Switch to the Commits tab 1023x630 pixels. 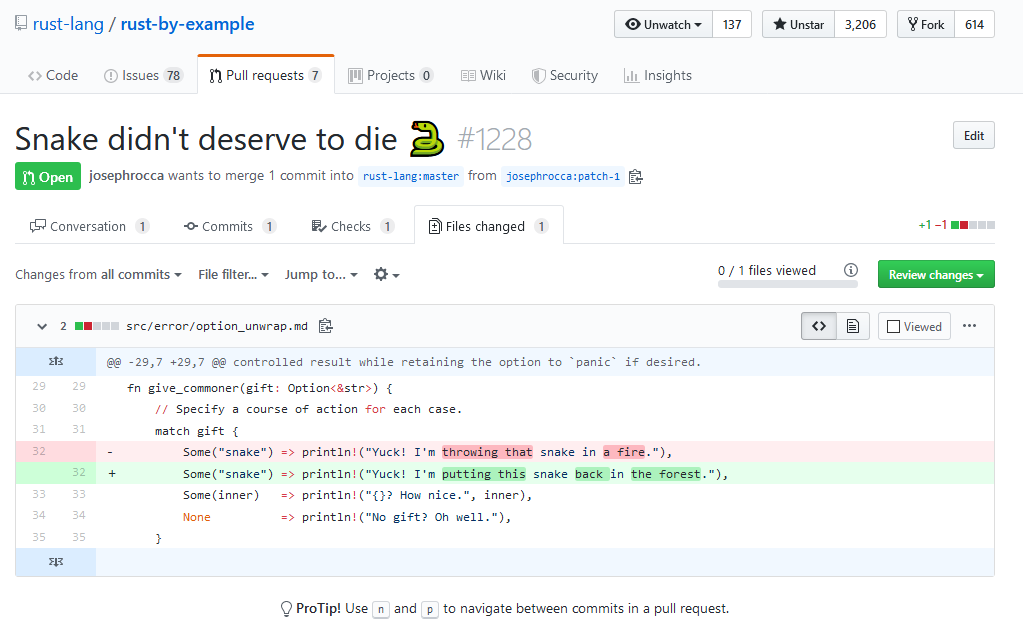[x=230, y=226]
